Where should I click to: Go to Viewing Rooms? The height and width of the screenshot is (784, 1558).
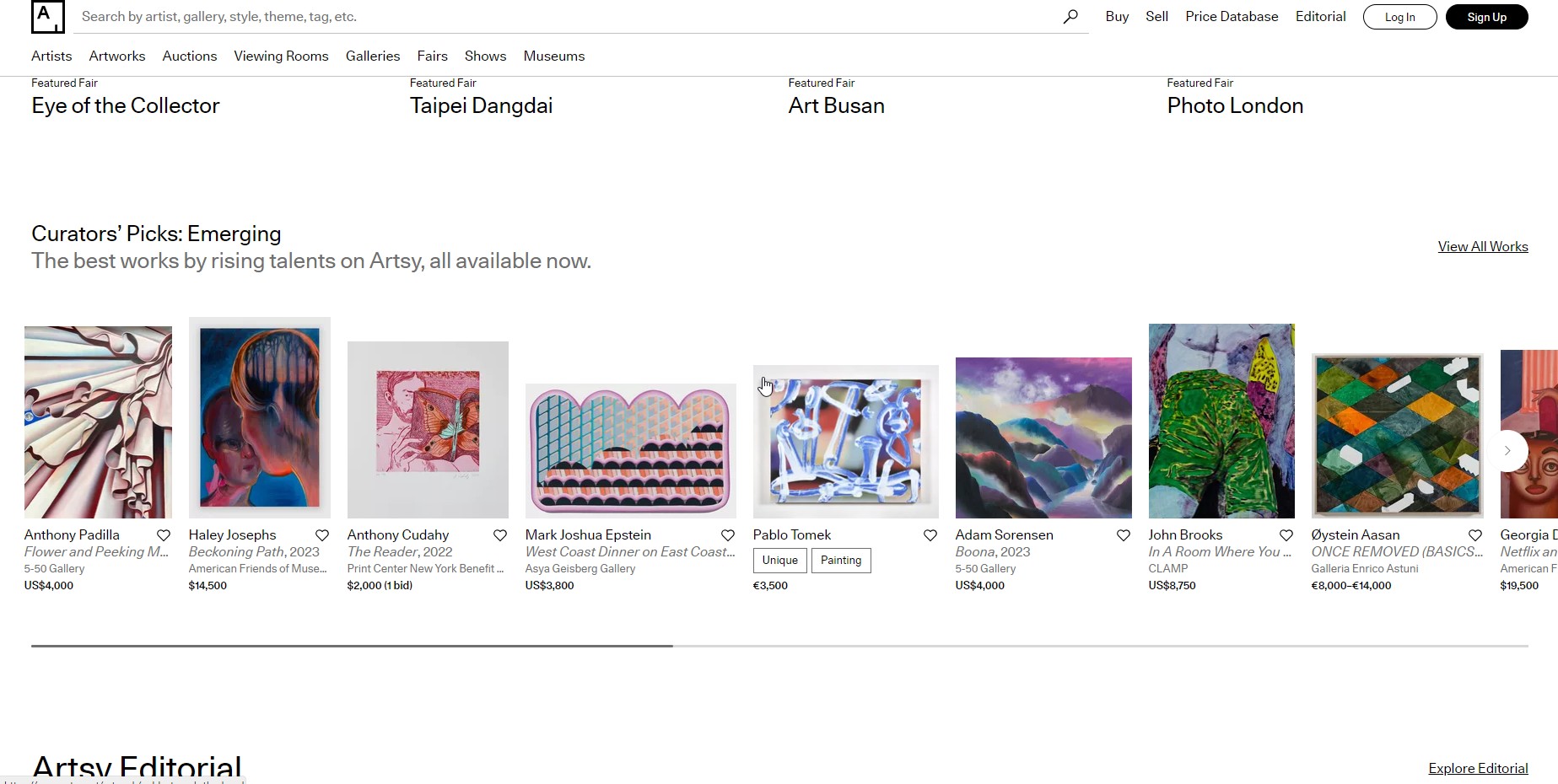(281, 56)
